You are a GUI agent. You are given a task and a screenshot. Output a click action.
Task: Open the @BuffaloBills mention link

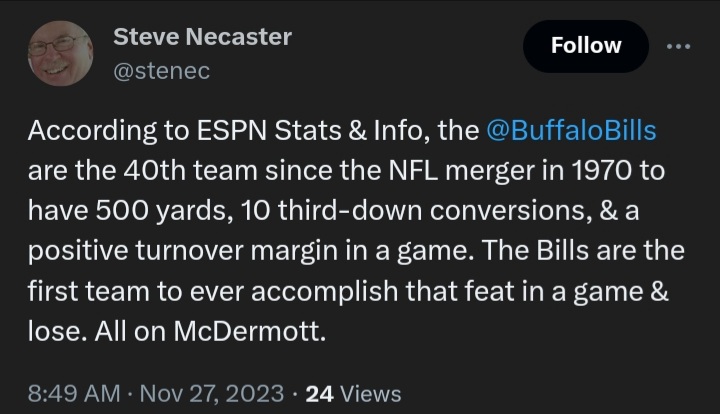click(570, 131)
